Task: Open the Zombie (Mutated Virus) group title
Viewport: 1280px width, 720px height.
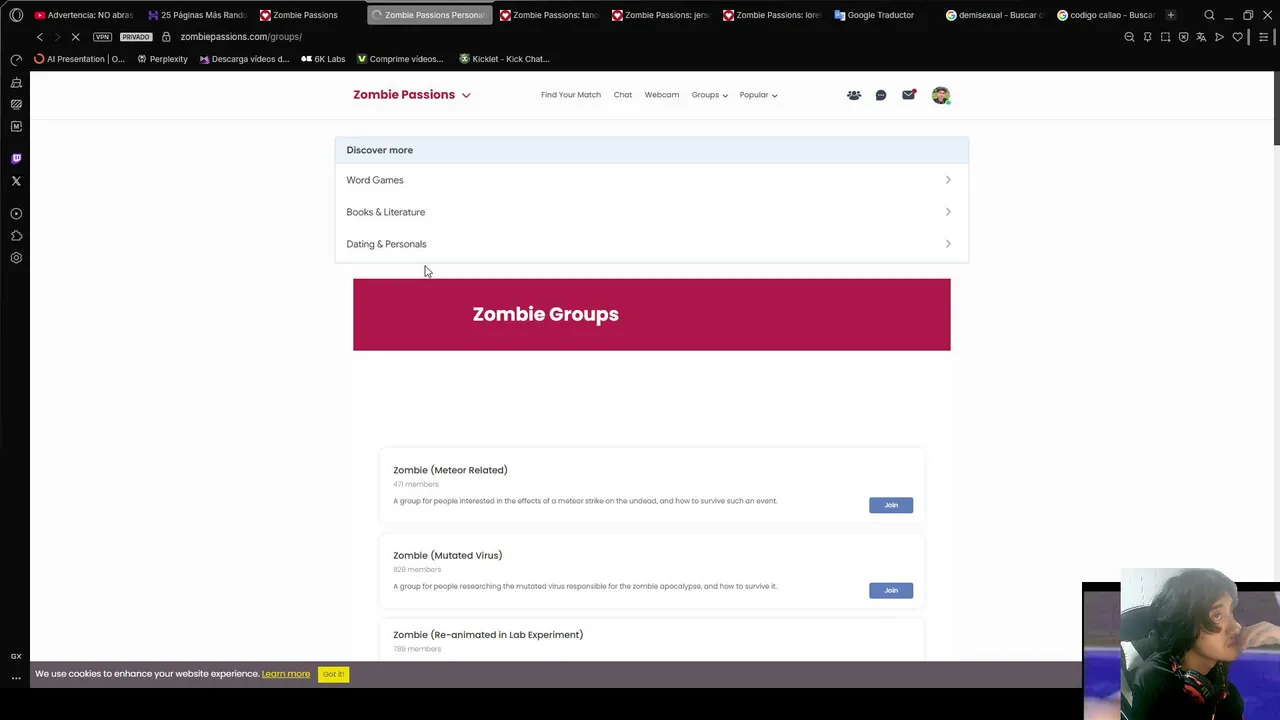Action: click(x=448, y=555)
